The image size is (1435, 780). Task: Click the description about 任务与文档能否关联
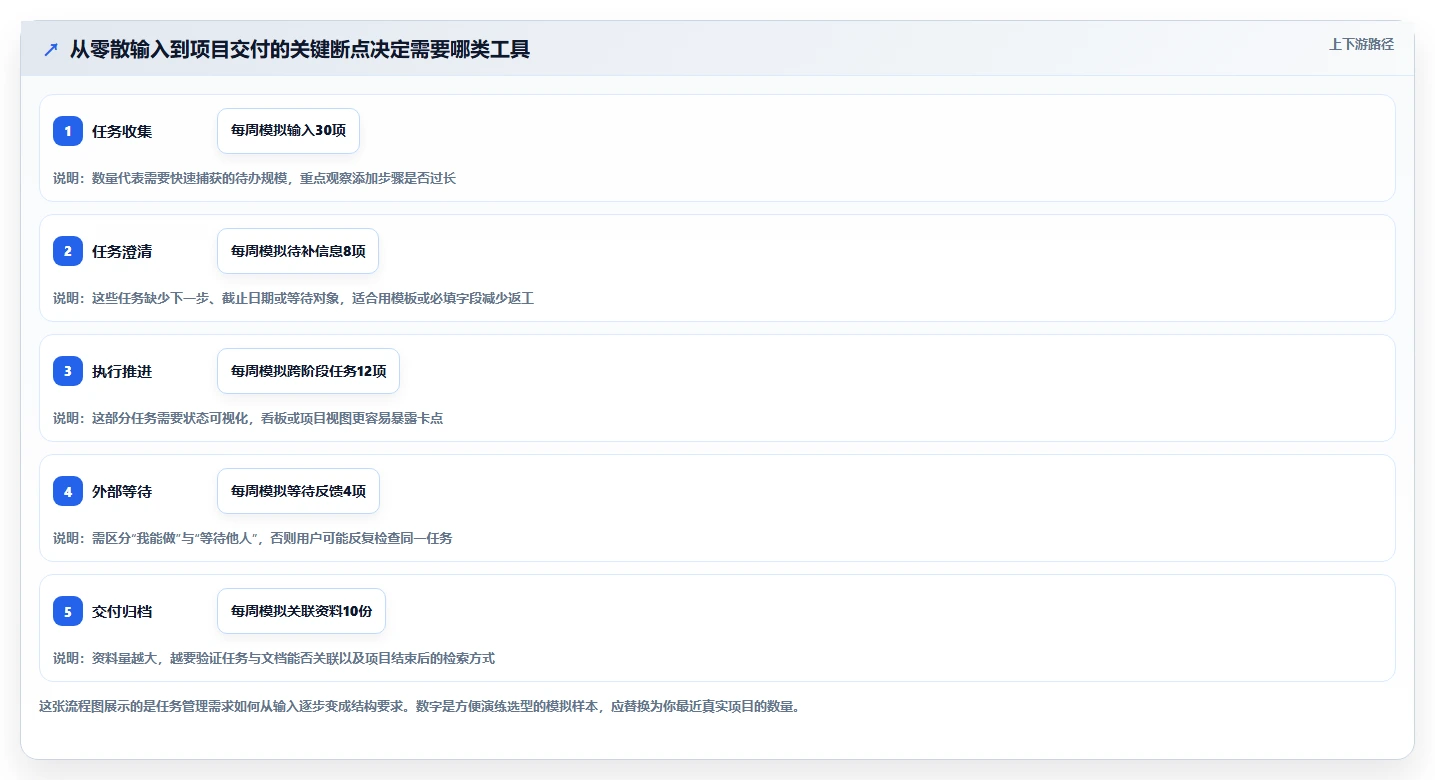click(274, 658)
